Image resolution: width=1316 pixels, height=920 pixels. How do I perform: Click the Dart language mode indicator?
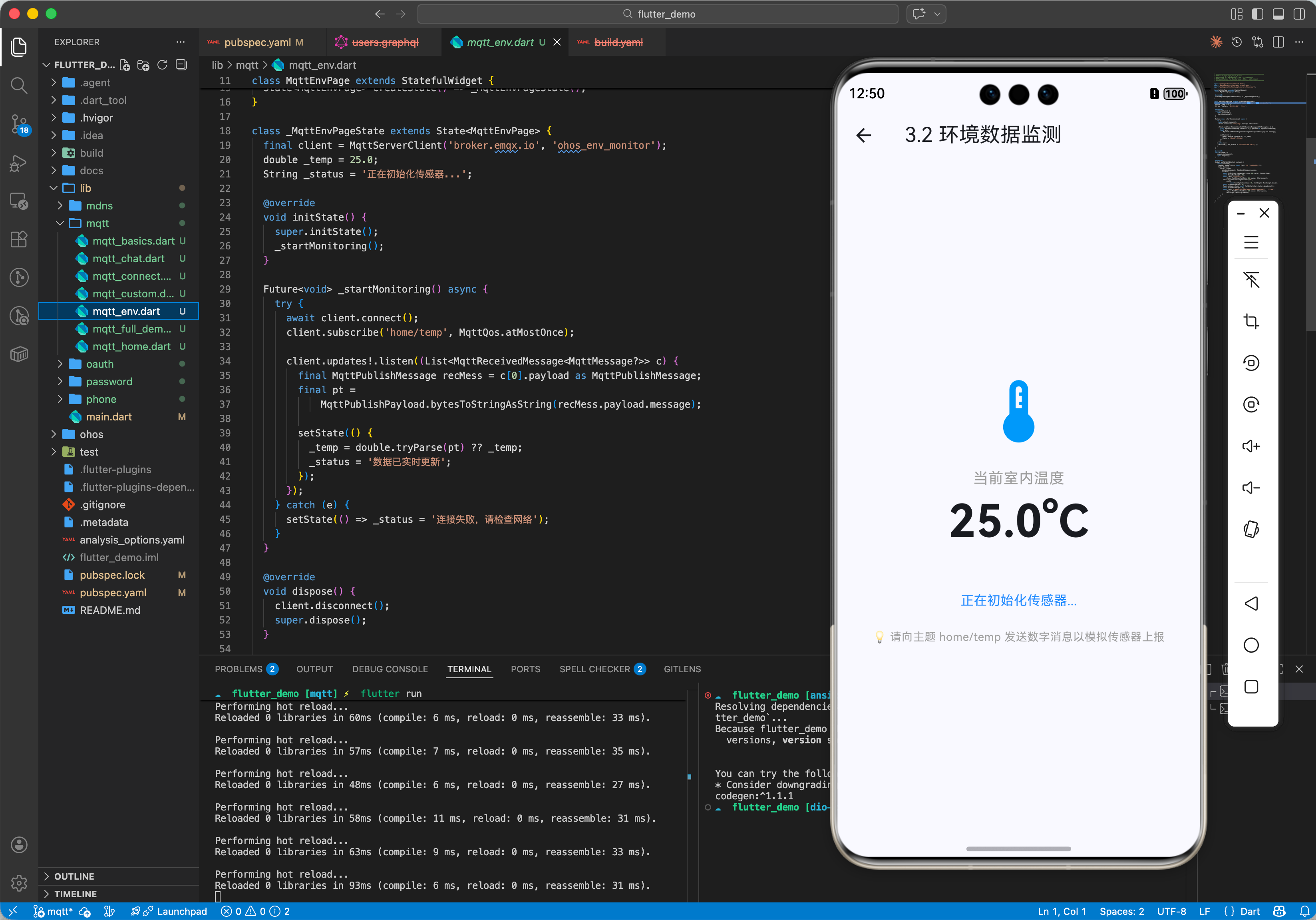(x=1250, y=911)
